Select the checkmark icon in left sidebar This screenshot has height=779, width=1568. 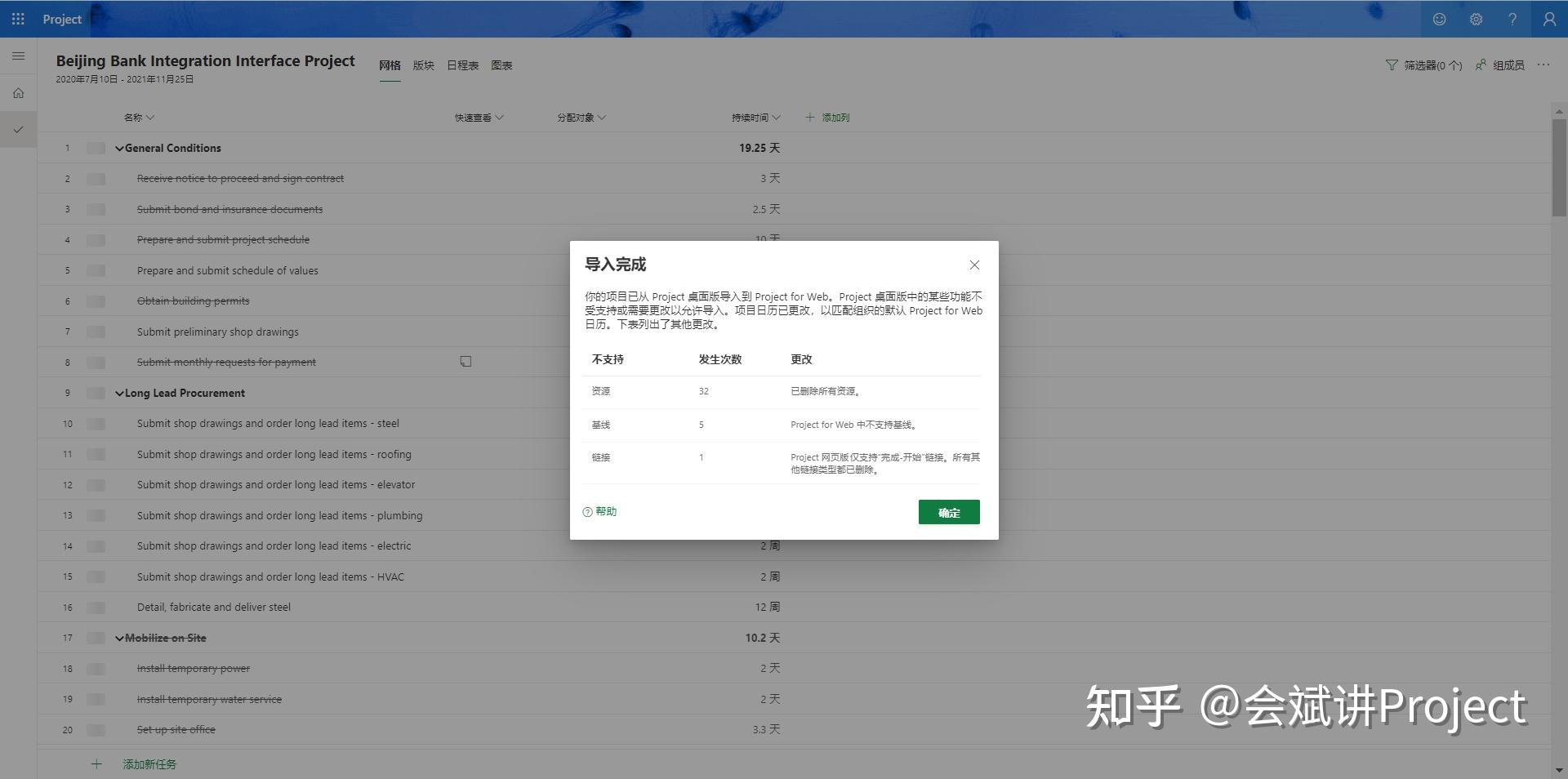pos(18,129)
